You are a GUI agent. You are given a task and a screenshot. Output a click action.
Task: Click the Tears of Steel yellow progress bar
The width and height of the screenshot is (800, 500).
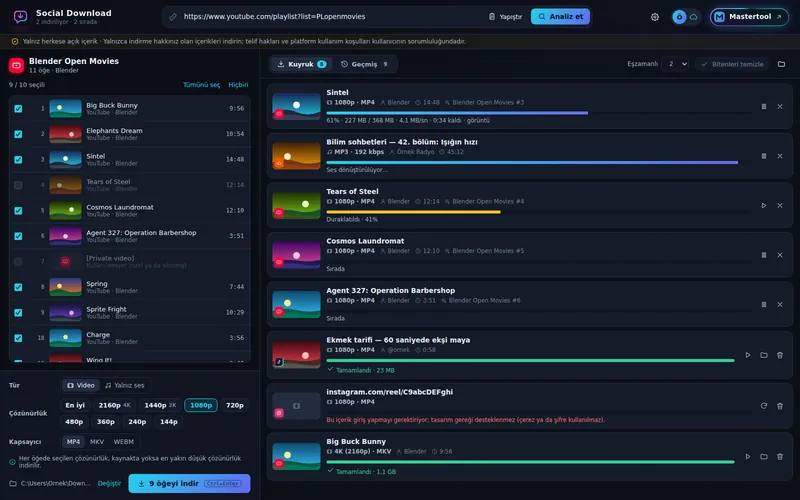(538, 212)
